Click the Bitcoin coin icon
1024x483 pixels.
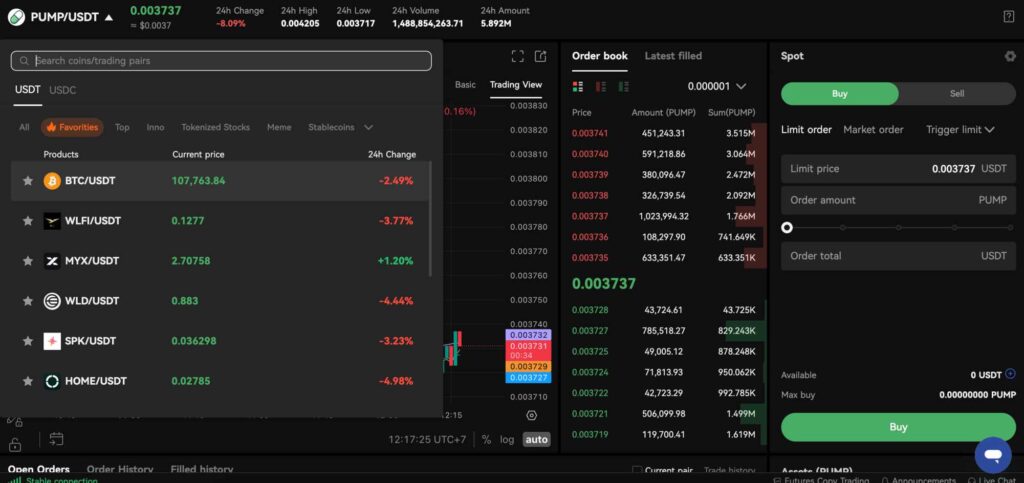coord(52,181)
